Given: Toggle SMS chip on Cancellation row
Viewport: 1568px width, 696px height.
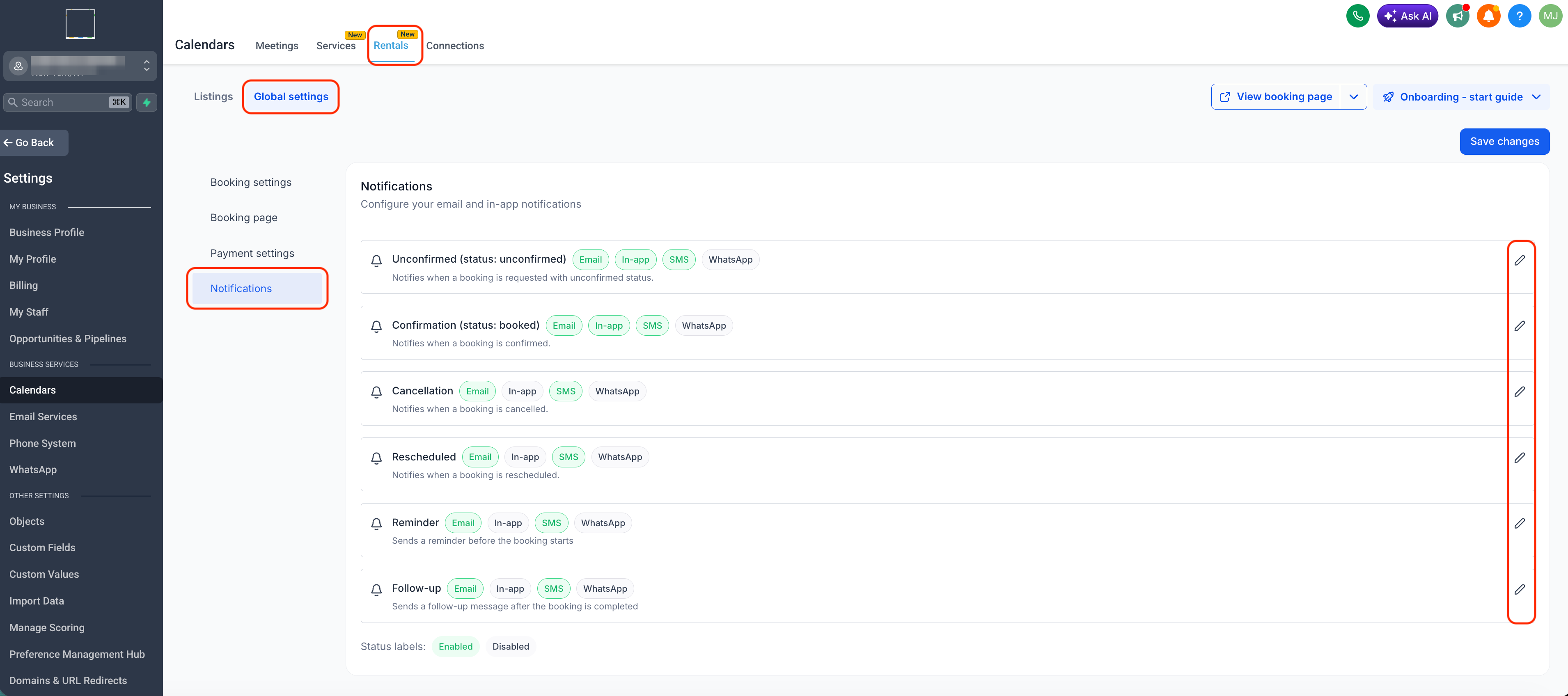Looking at the screenshot, I should (566, 391).
